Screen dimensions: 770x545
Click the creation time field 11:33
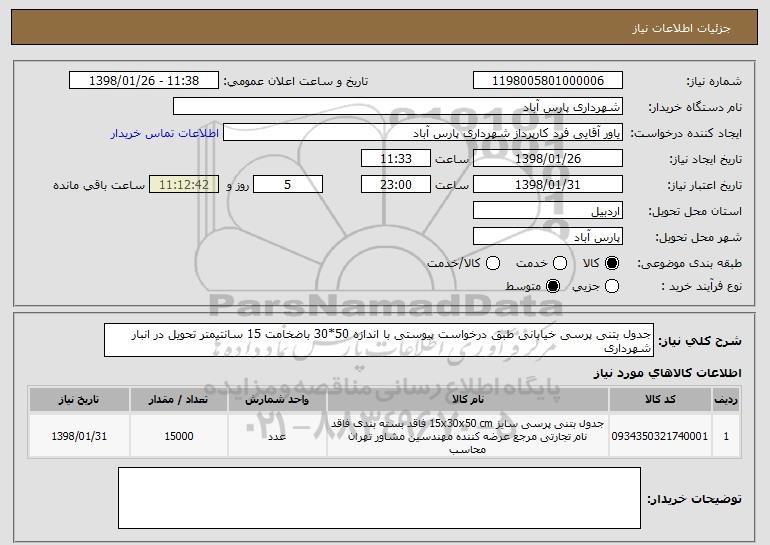click(396, 159)
